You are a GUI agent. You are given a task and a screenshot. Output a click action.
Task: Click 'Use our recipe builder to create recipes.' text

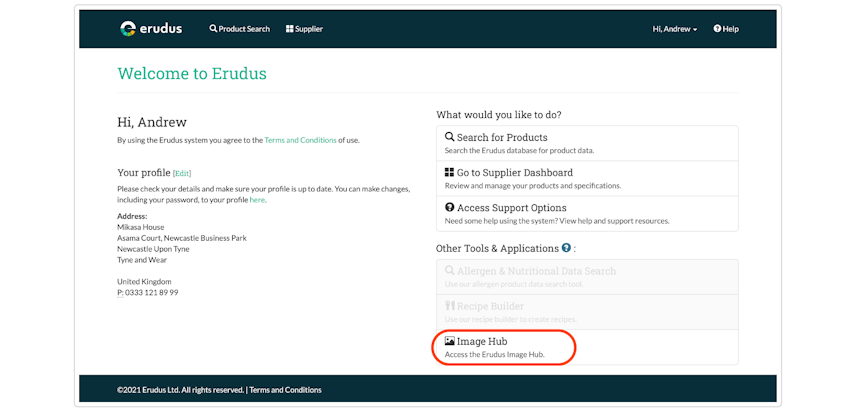pyautogui.click(x=510, y=320)
